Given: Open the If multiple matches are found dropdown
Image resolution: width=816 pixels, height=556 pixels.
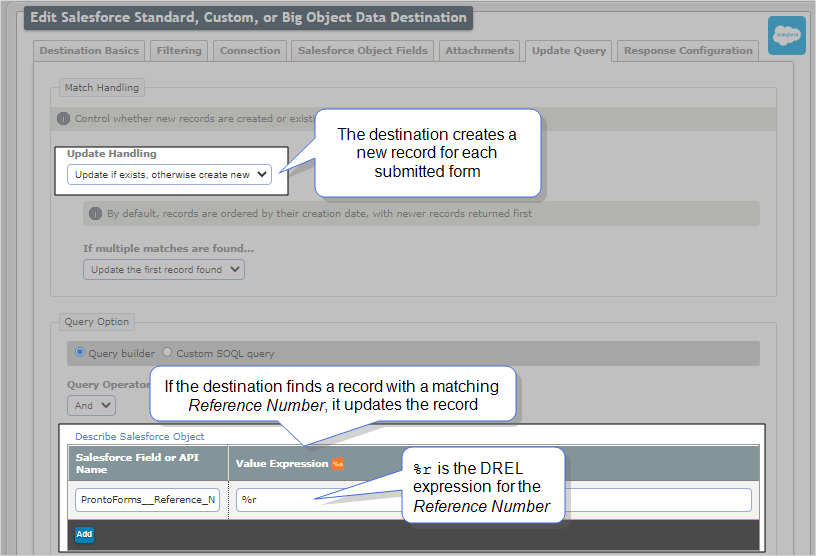Looking at the screenshot, I should [163, 270].
